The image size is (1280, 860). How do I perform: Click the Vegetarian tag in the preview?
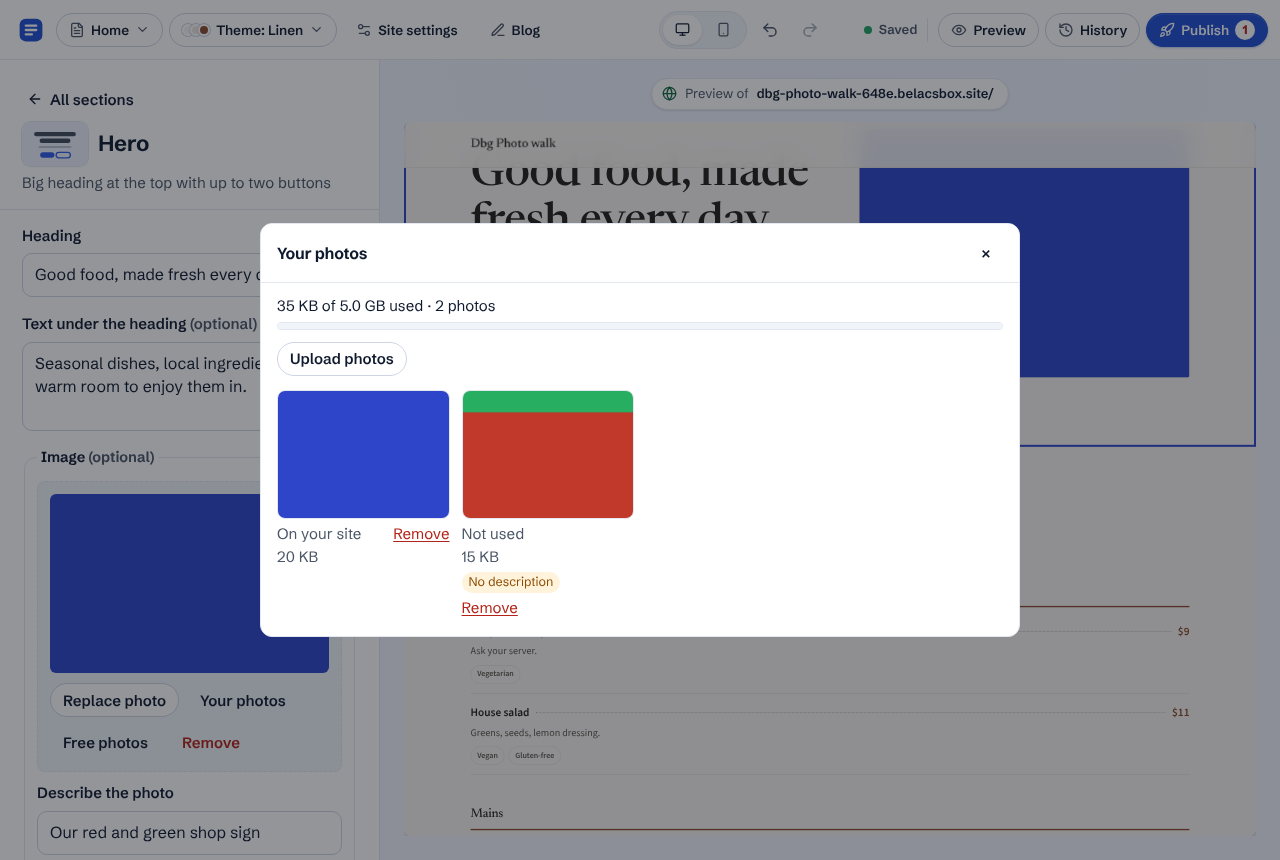(x=495, y=673)
